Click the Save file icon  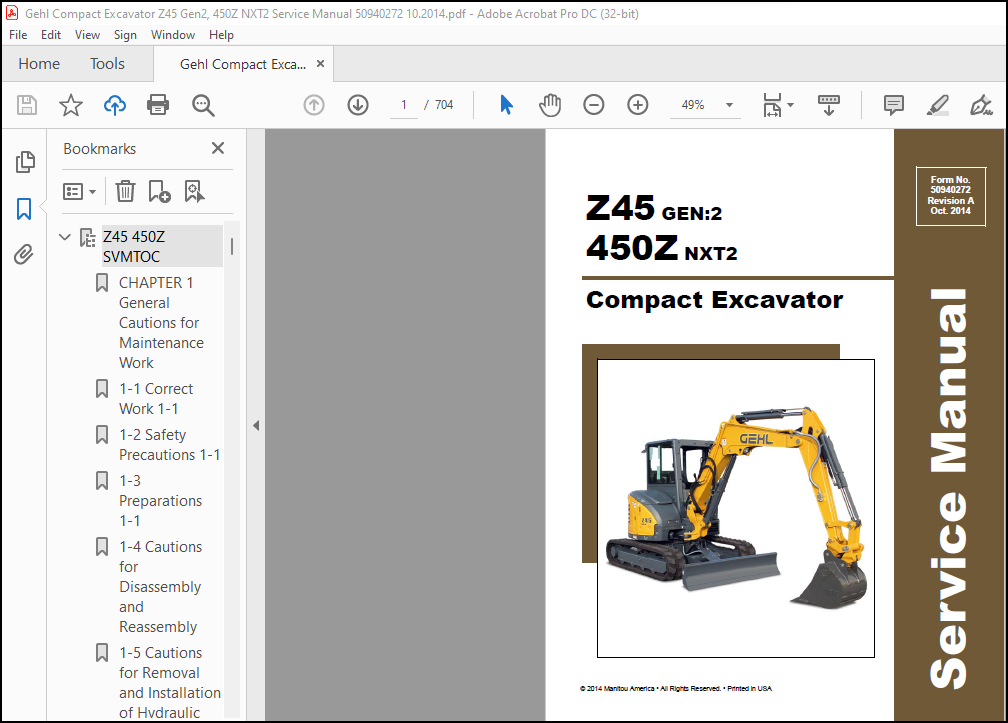26,105
